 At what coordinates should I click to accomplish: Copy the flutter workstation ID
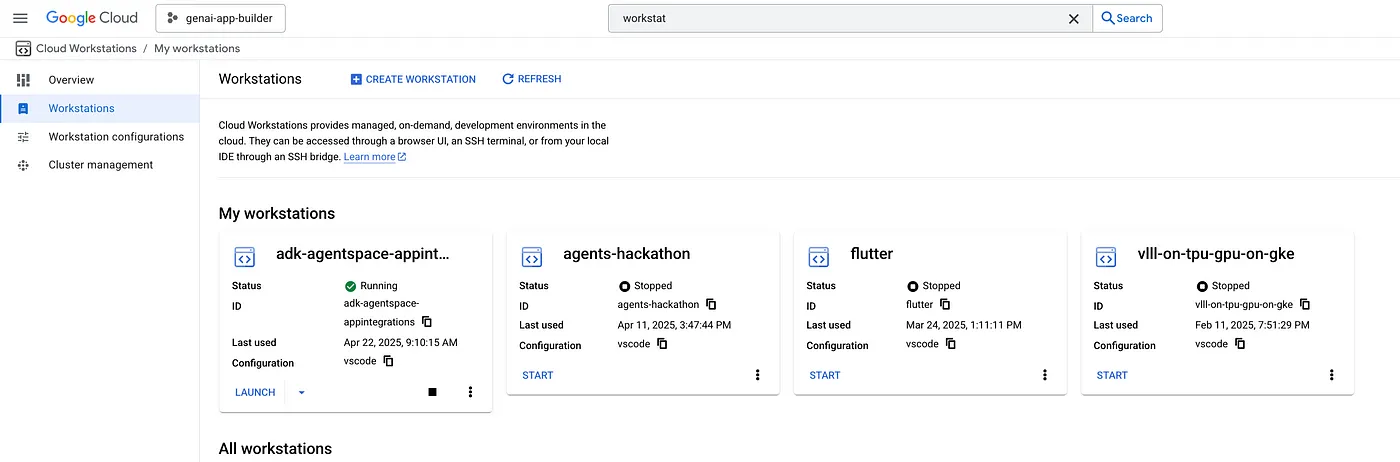944,304
